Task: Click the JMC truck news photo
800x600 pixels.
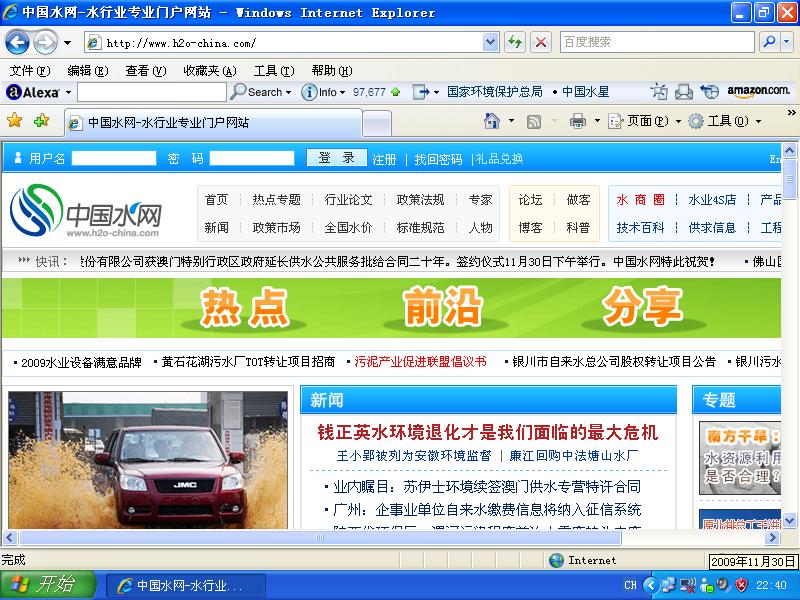Action: coord(148,460)
